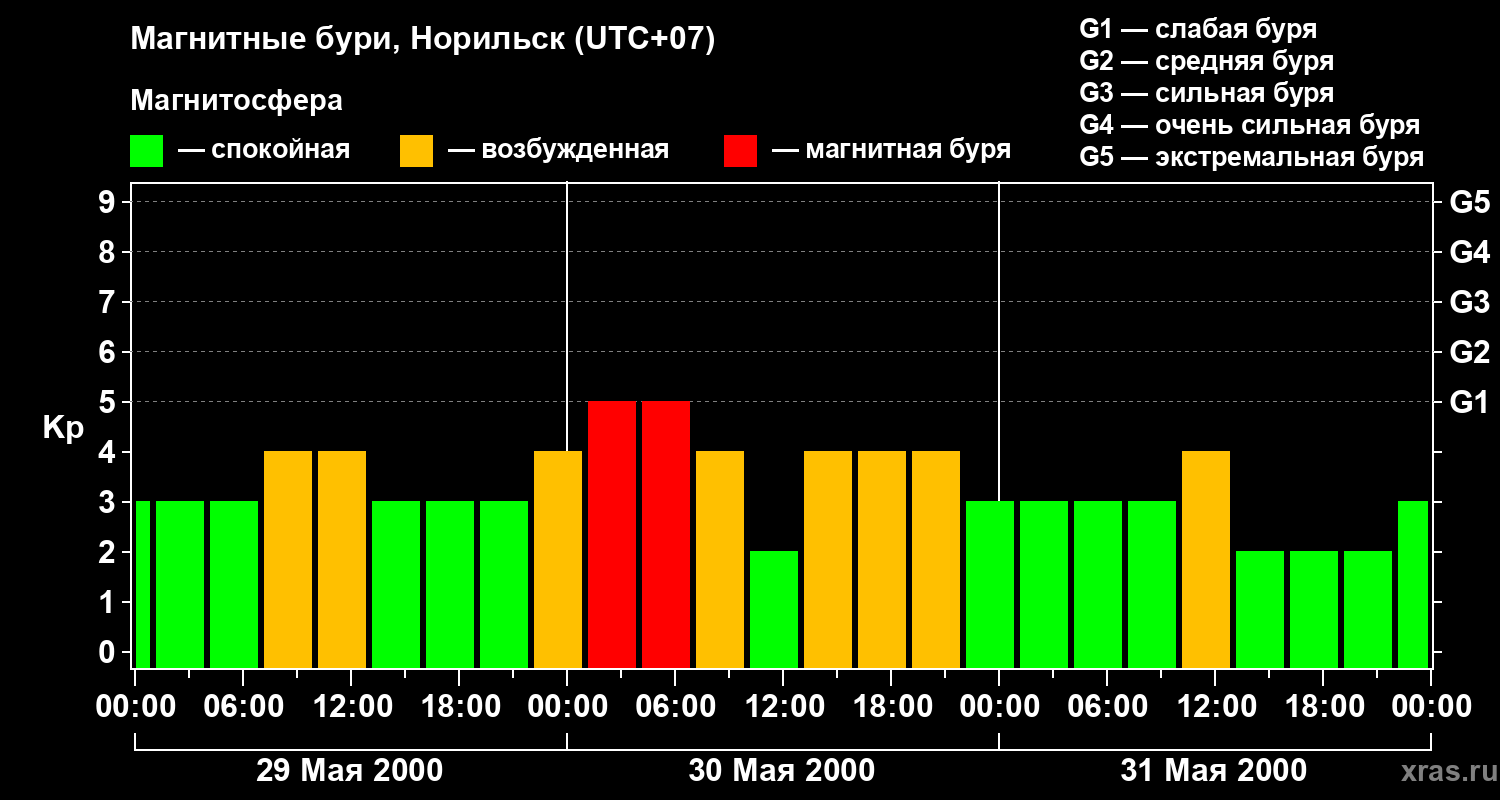Click the '— возбужденная' legend label
The image size is (1500, 800).
click(559, 150)
